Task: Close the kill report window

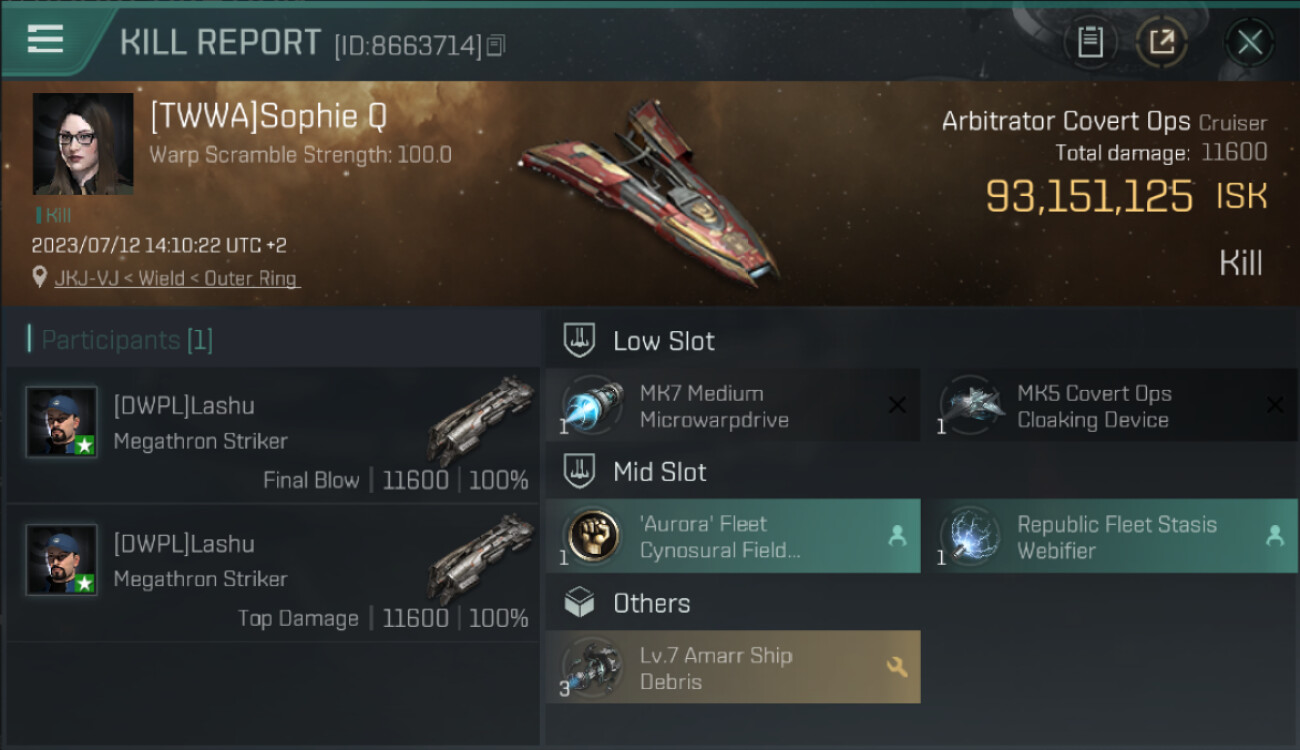Action: 1249,42
